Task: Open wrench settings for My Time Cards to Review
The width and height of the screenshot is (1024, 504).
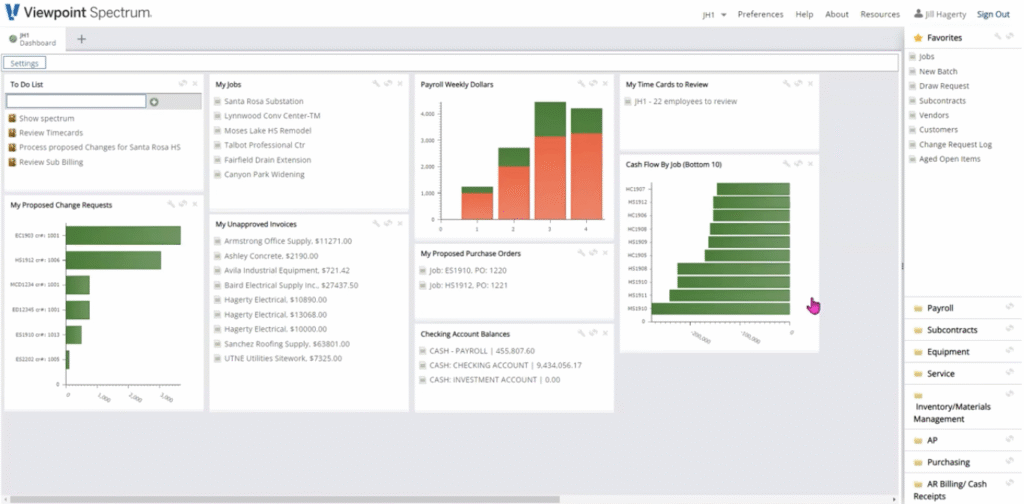Action: (x=787, y=84)
